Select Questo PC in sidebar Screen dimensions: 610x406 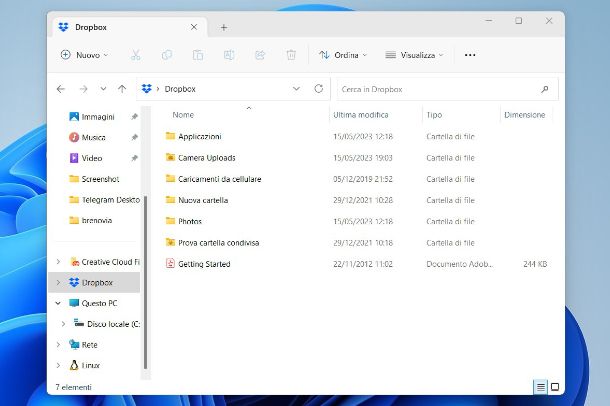(93, 303)
